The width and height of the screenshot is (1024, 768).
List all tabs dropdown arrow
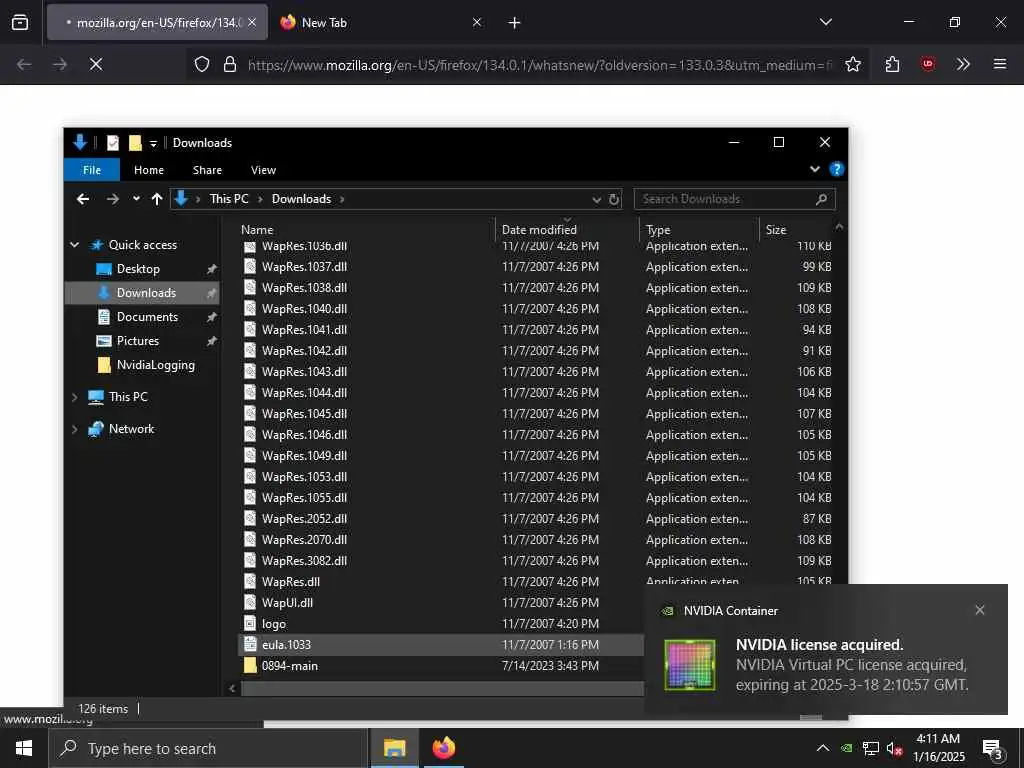(825, 22)
